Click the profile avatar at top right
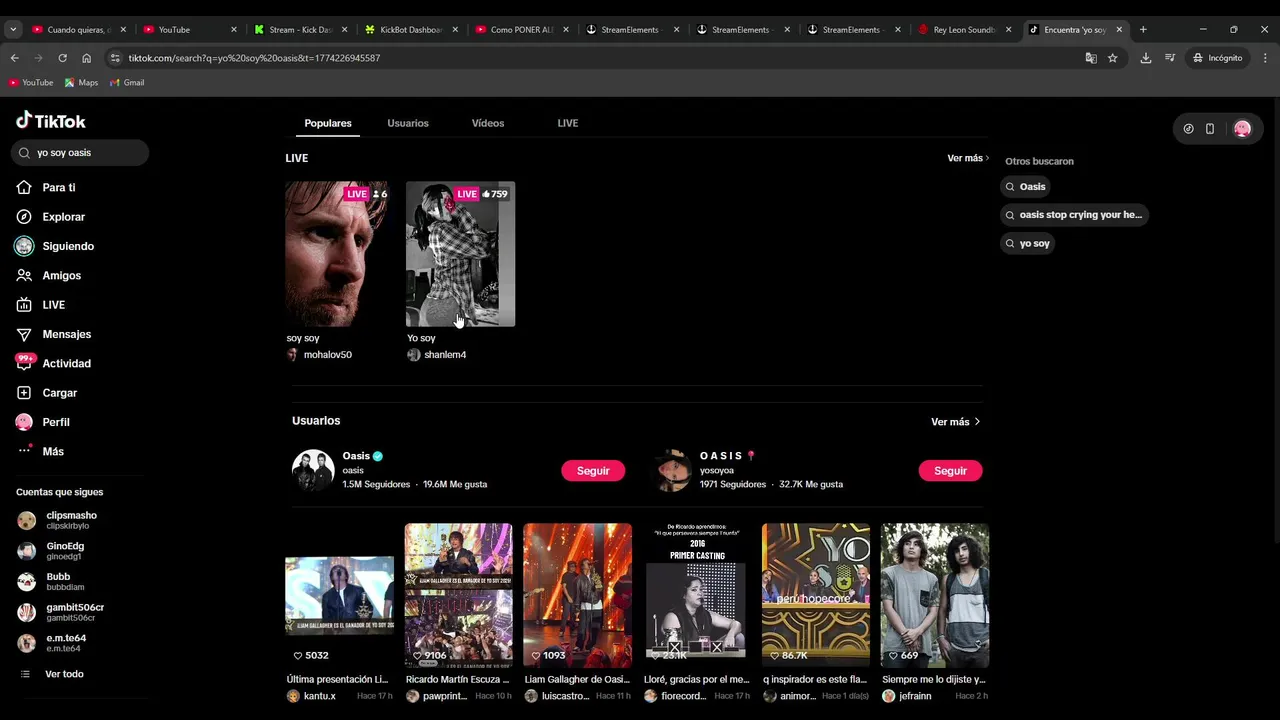 (1242, 129)
